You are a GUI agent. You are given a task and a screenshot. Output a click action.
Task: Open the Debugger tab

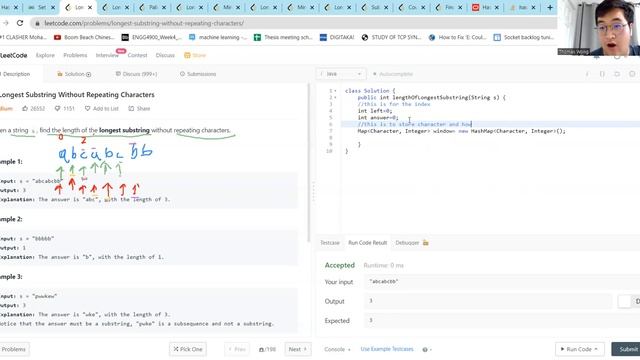click(x=407, y=242)
